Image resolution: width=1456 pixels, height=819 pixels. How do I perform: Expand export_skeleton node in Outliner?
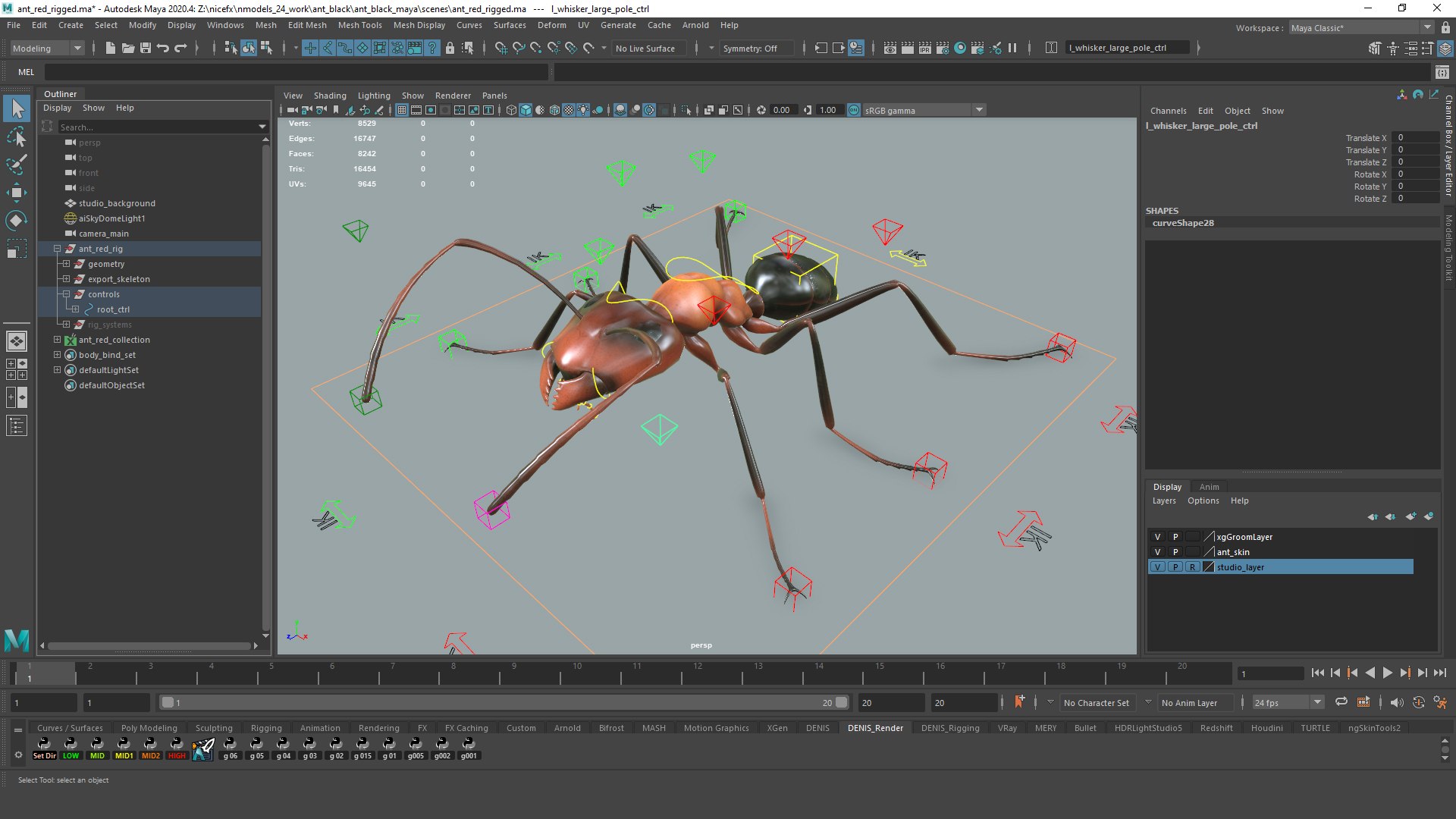point(66,279)
